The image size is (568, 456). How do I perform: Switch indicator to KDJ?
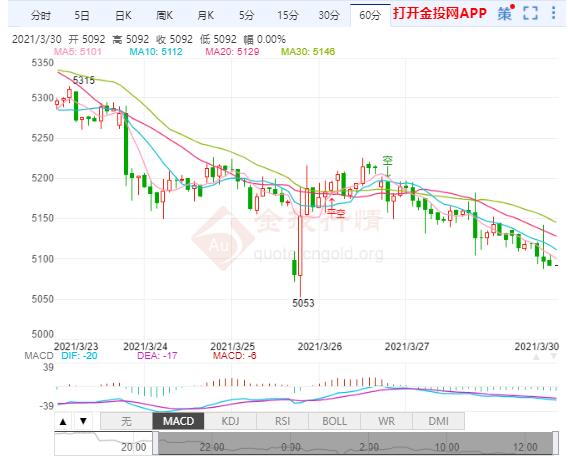click(230, 421)
